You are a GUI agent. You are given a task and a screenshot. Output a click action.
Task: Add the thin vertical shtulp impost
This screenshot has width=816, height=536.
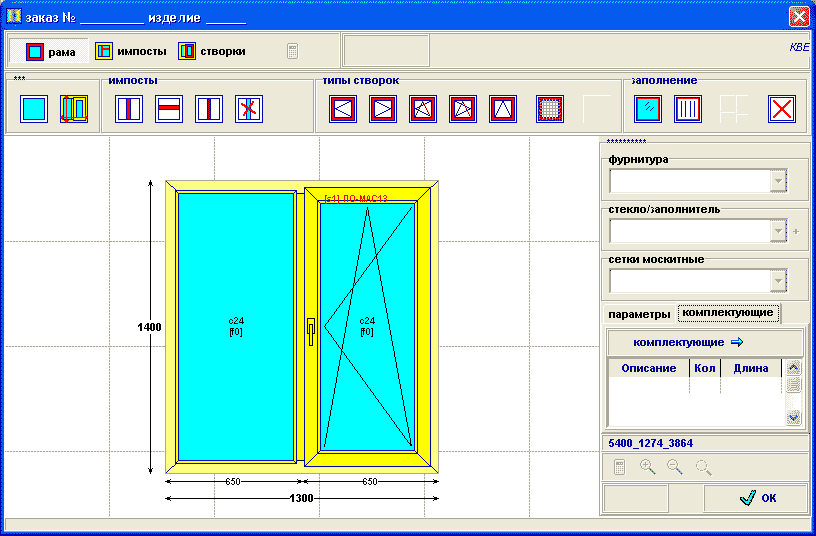(209, 109)
